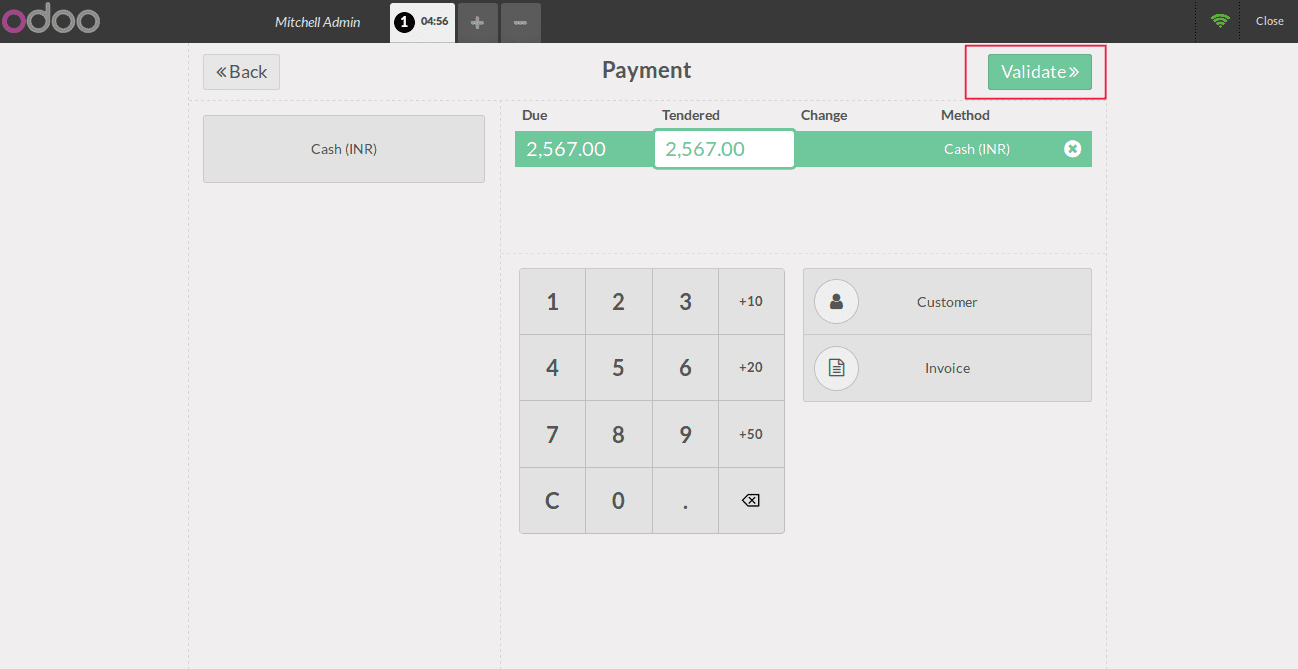
Task: Tap numpad digit 2
Action: [618, 301]
